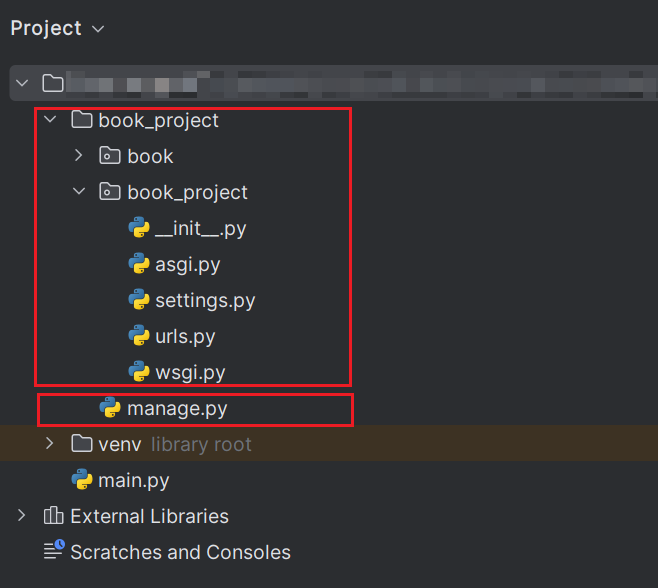Viewport: 658px width, 588px height.
Task: Click the Python icon beside wsgi.py
Action: (139, 371)
